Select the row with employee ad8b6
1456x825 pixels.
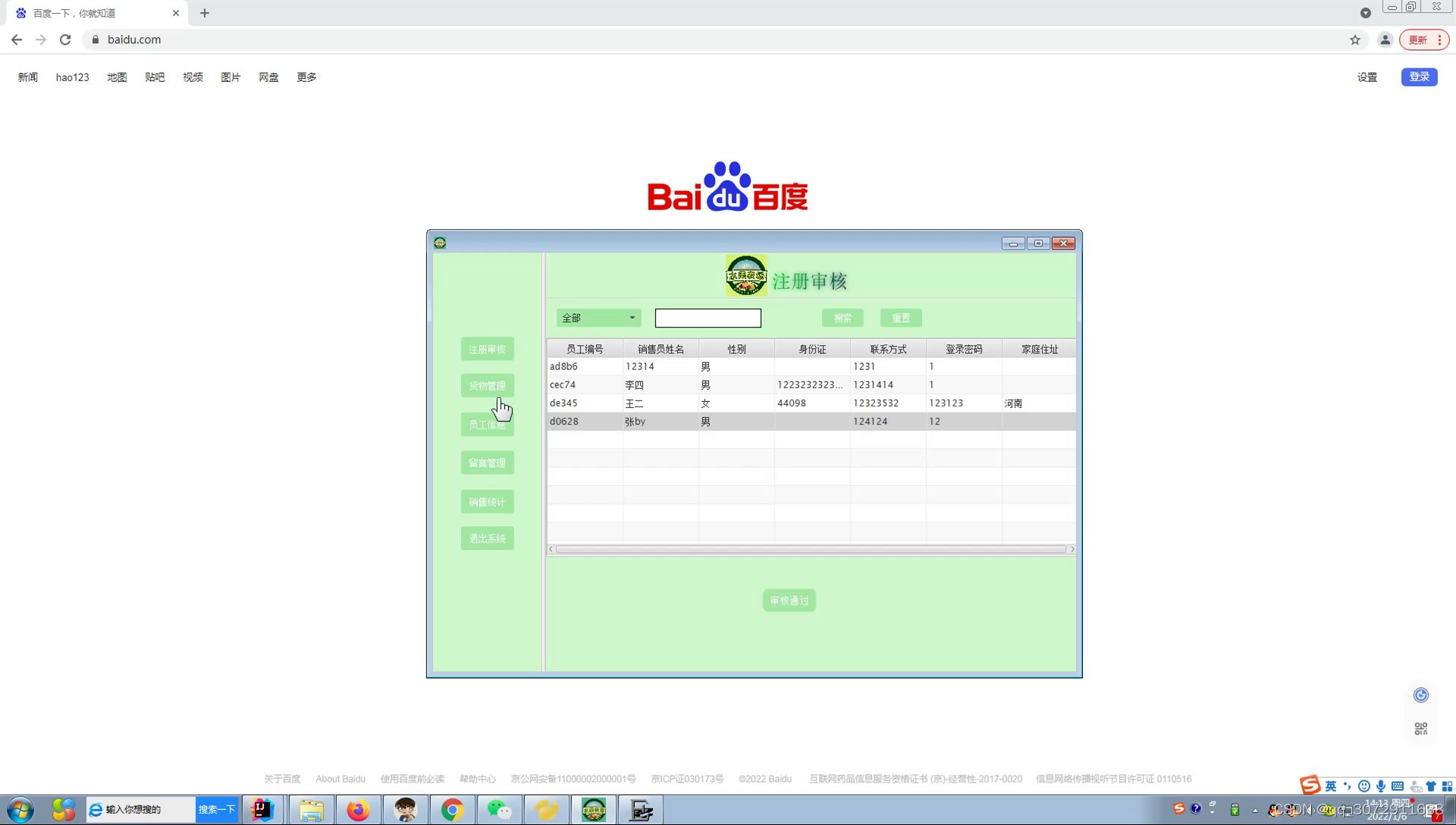811,366
